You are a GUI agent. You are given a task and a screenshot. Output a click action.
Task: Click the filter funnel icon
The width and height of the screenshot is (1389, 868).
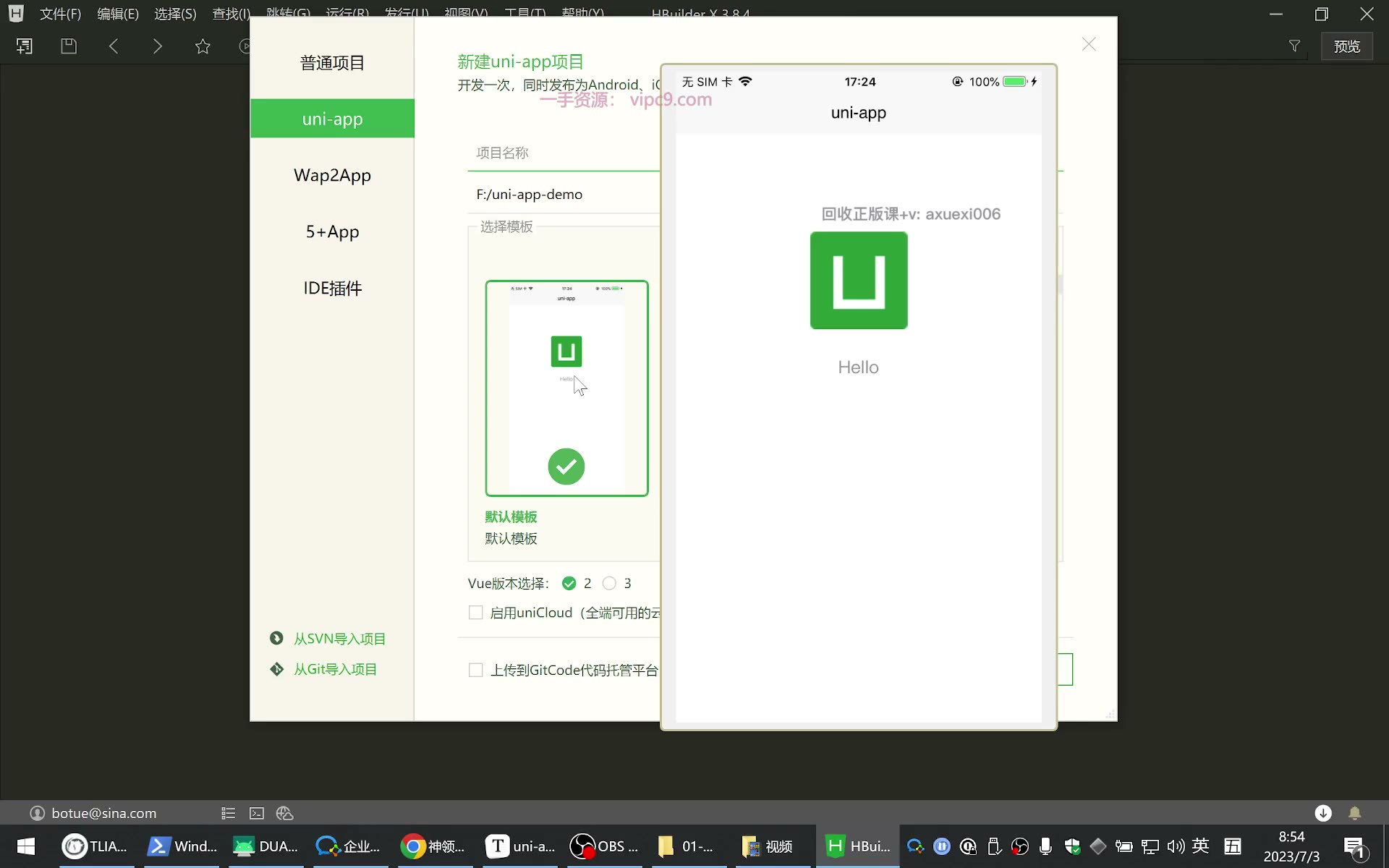click(1294, 46)
